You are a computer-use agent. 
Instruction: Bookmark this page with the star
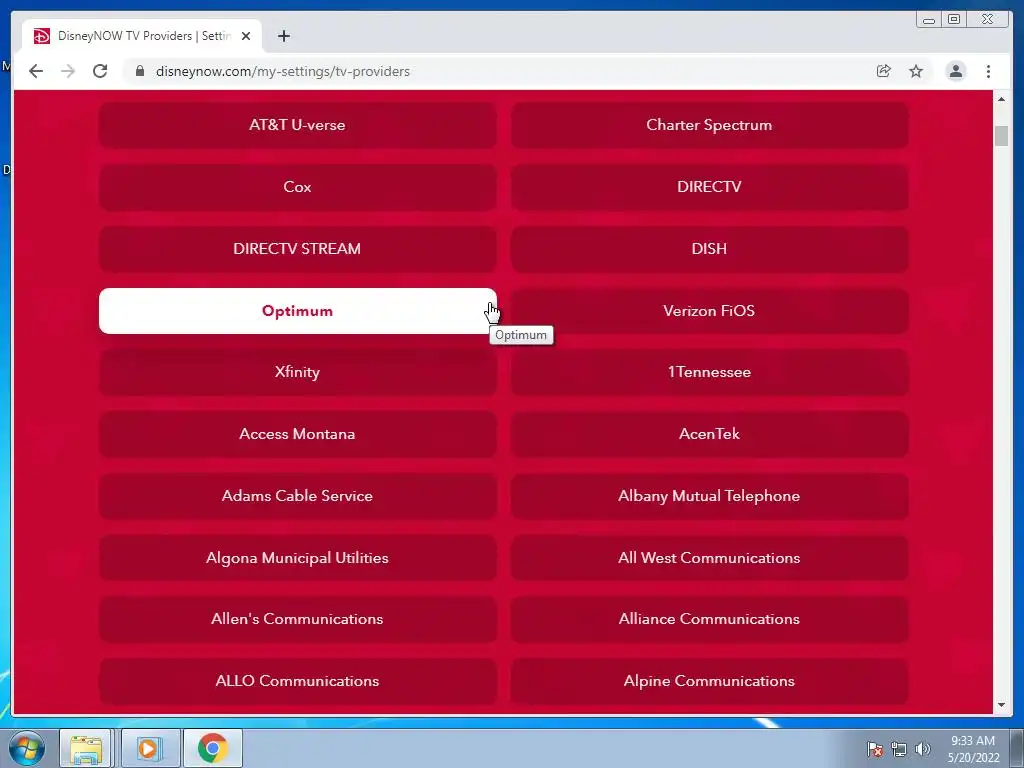click(x=916, y=71)
